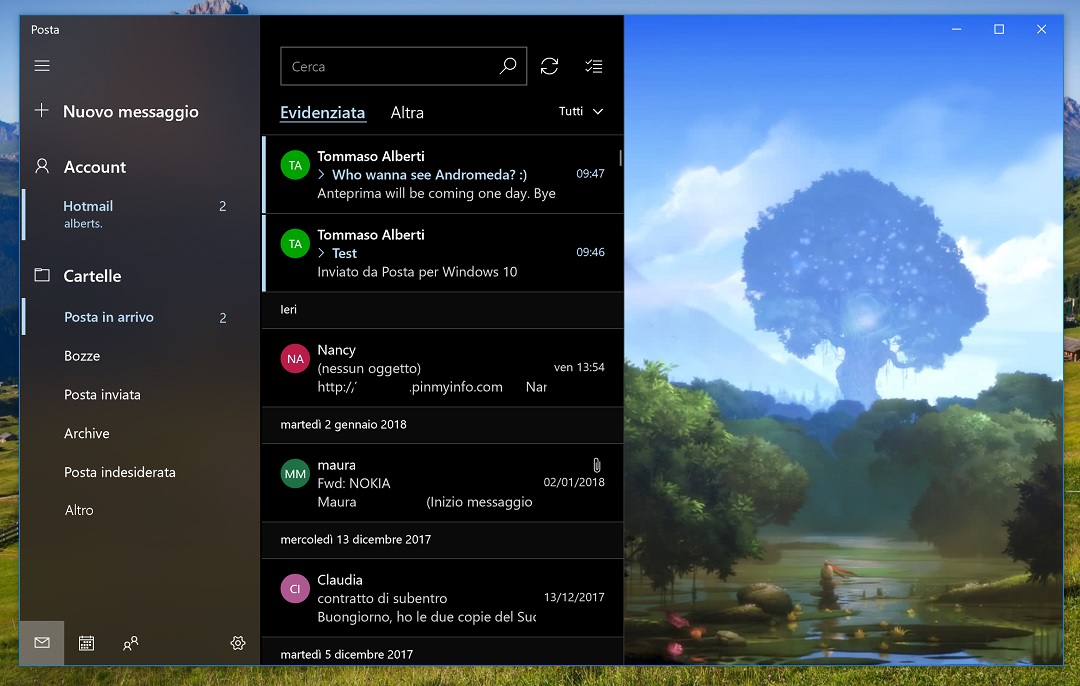This screenshot has width=1080, height=686.
Task: Click the plus icon for new message
Action: tap(41, 110)
